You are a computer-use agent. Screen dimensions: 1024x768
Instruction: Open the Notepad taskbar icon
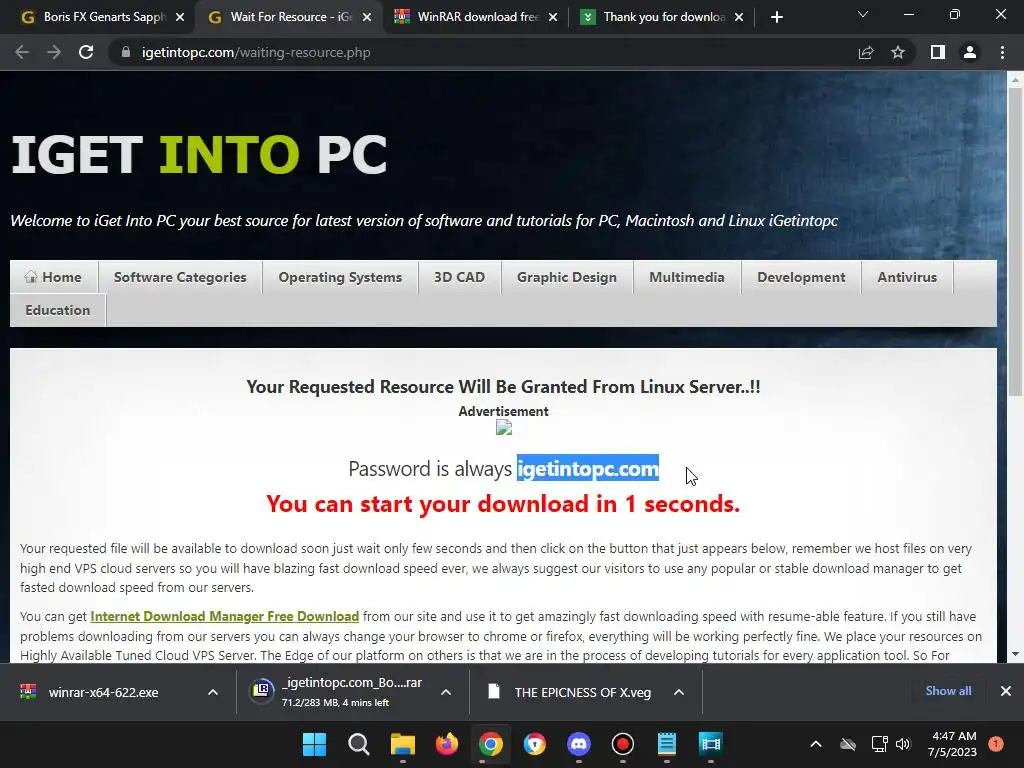coord(667,744)
